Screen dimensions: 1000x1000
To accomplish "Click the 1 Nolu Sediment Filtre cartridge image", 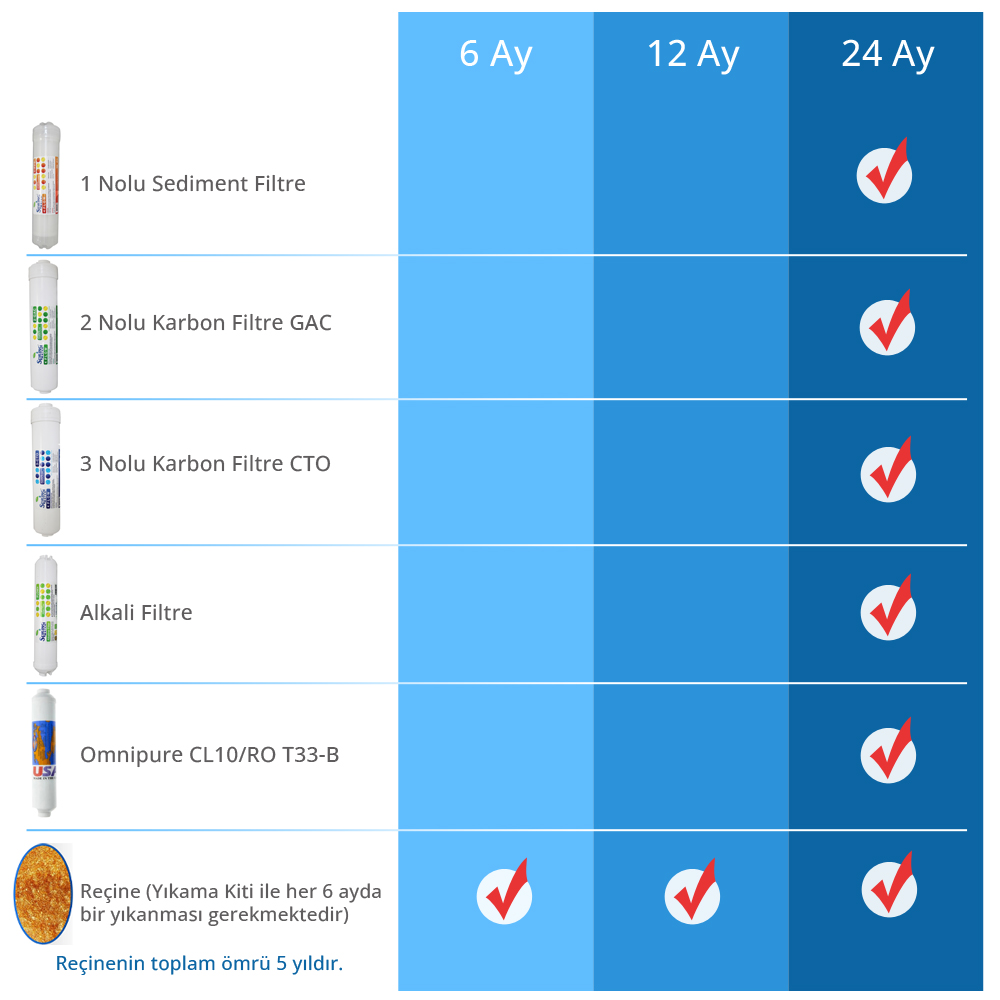I will pyautogui.click(x=46, y=184).
